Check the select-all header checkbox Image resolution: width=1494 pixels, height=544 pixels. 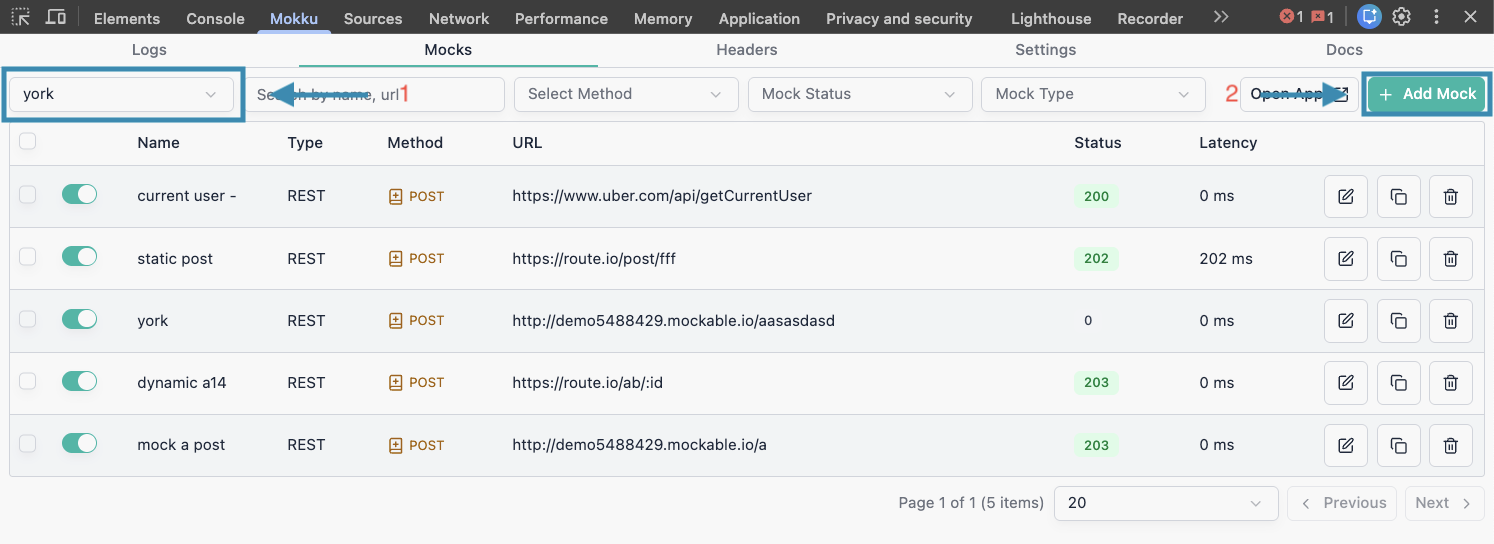pos(28,141)
